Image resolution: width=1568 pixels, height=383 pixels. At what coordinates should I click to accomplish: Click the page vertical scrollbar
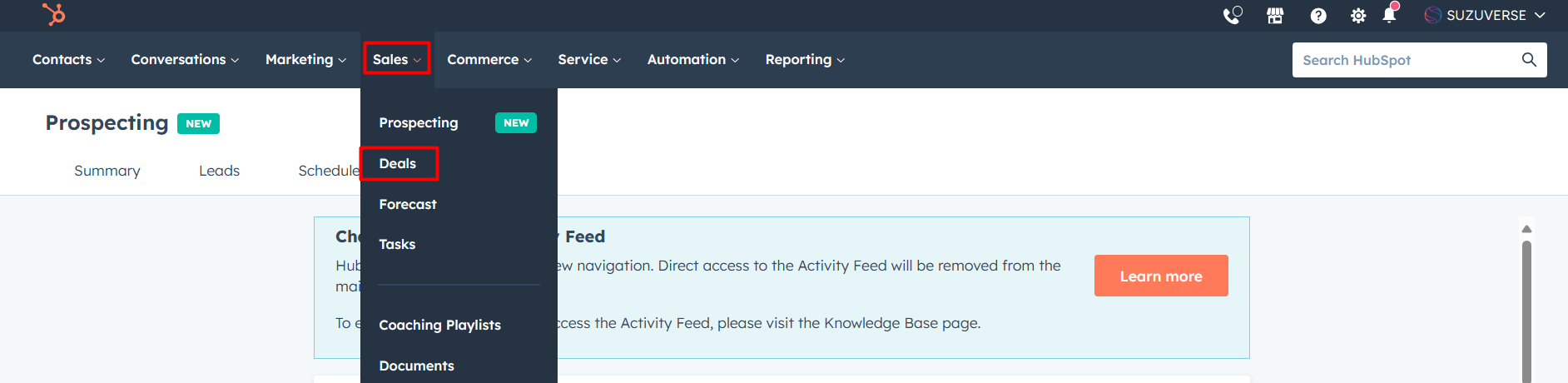point(1526,308)
